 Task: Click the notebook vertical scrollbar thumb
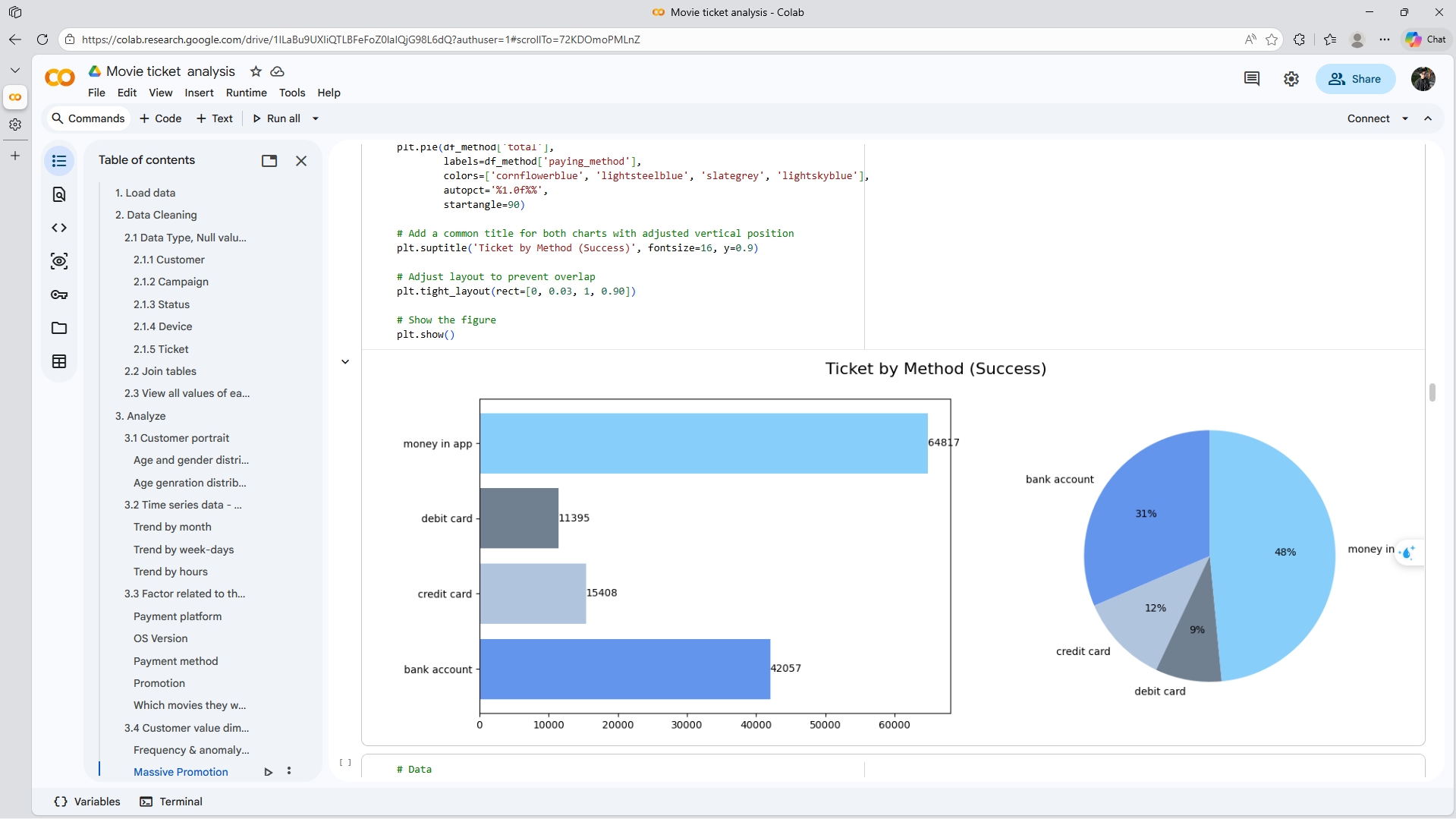click(1432, 392)
